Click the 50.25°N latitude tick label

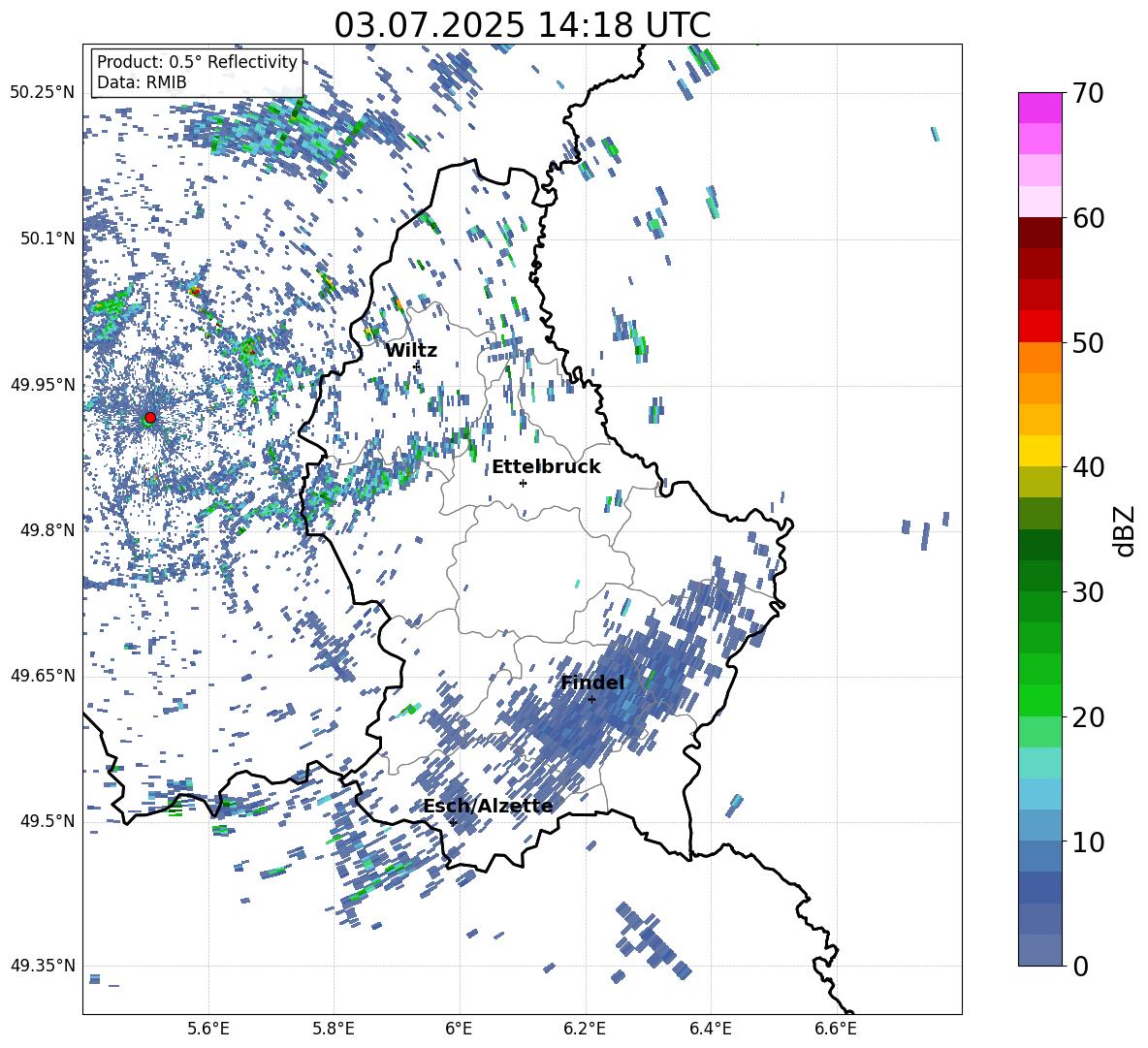tap(43, 93)
